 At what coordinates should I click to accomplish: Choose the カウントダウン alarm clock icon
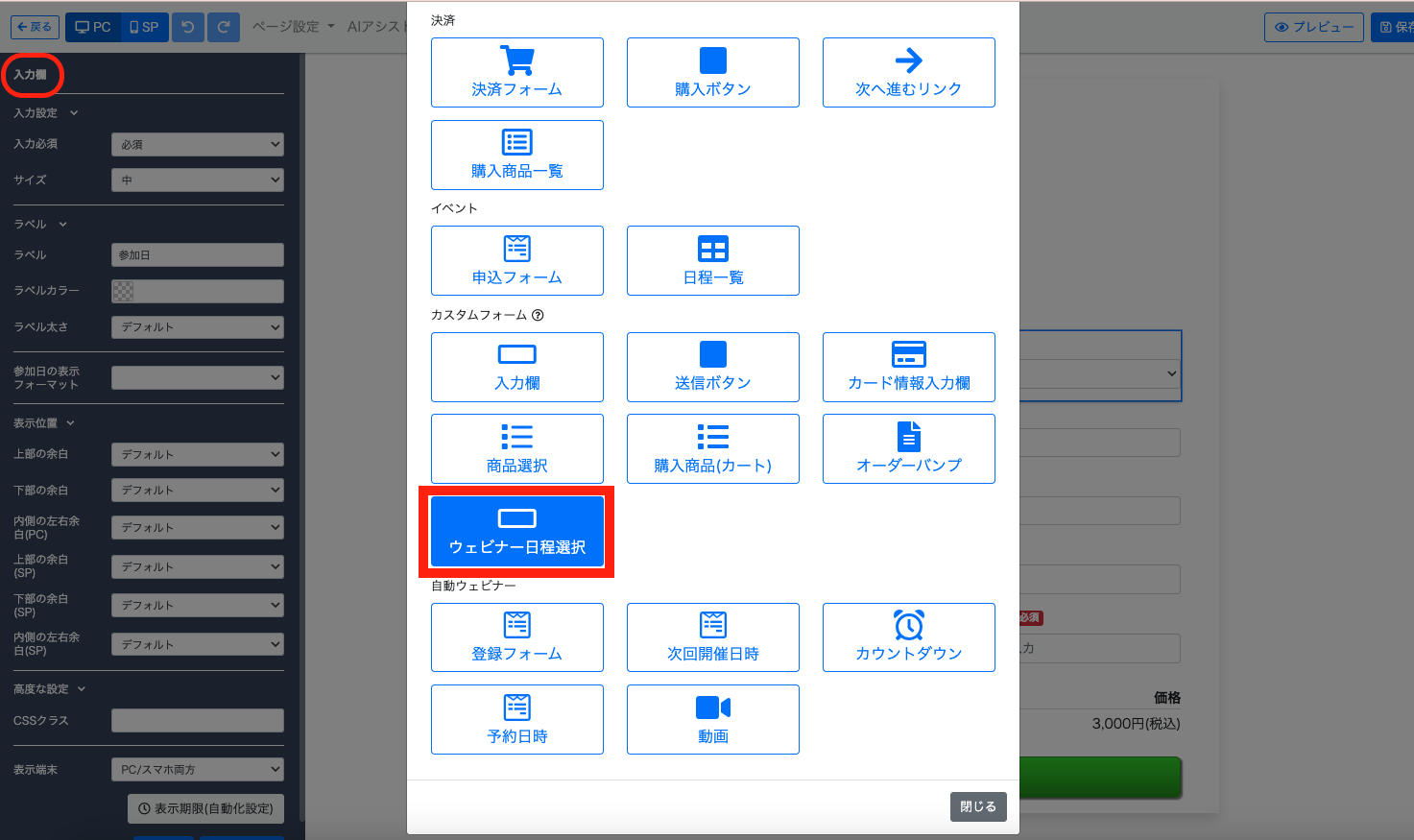pyautogui.click(x=908, y=625)
